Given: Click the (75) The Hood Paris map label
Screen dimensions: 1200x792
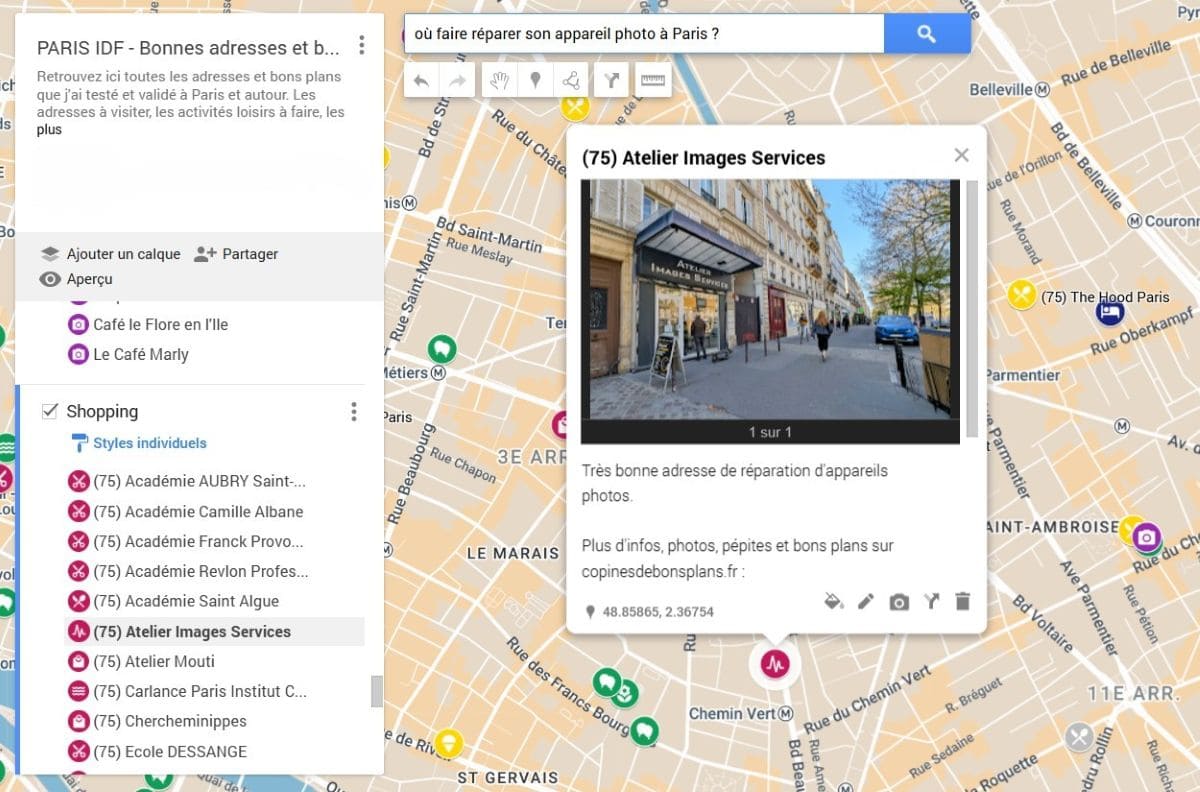Looking at the screenshot, I should 1105,297.
